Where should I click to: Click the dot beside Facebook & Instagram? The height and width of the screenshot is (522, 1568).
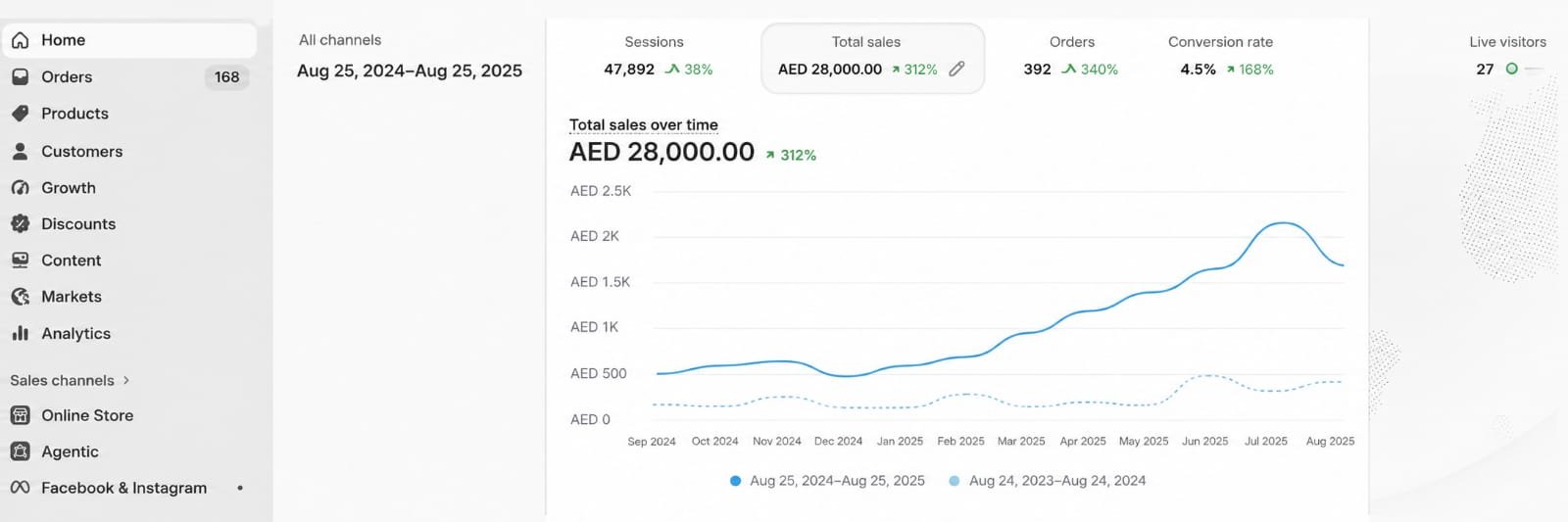[240, 488]
